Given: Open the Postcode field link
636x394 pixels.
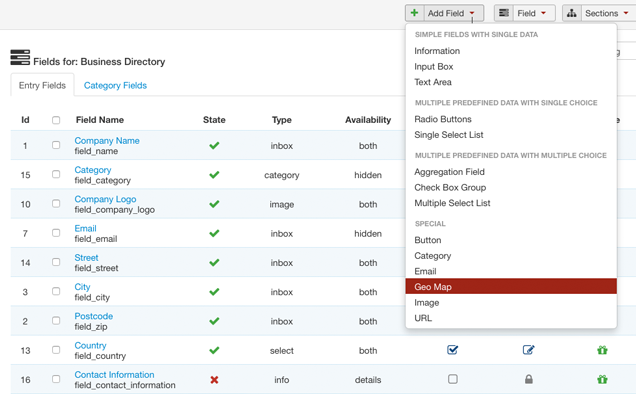Looking at the screenshot, I should click(94, 316).
